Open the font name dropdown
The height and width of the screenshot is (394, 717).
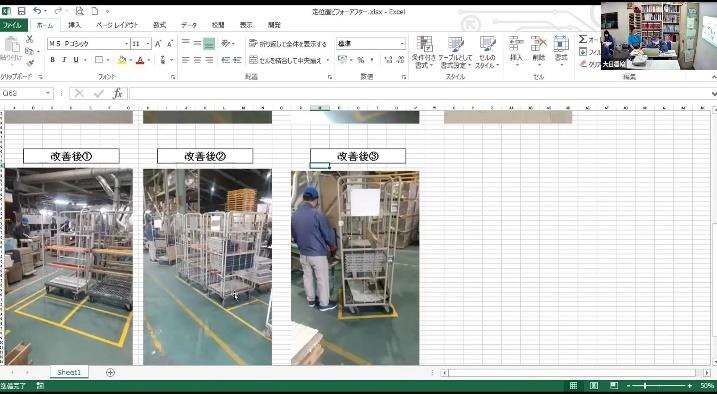pos(127,43)
